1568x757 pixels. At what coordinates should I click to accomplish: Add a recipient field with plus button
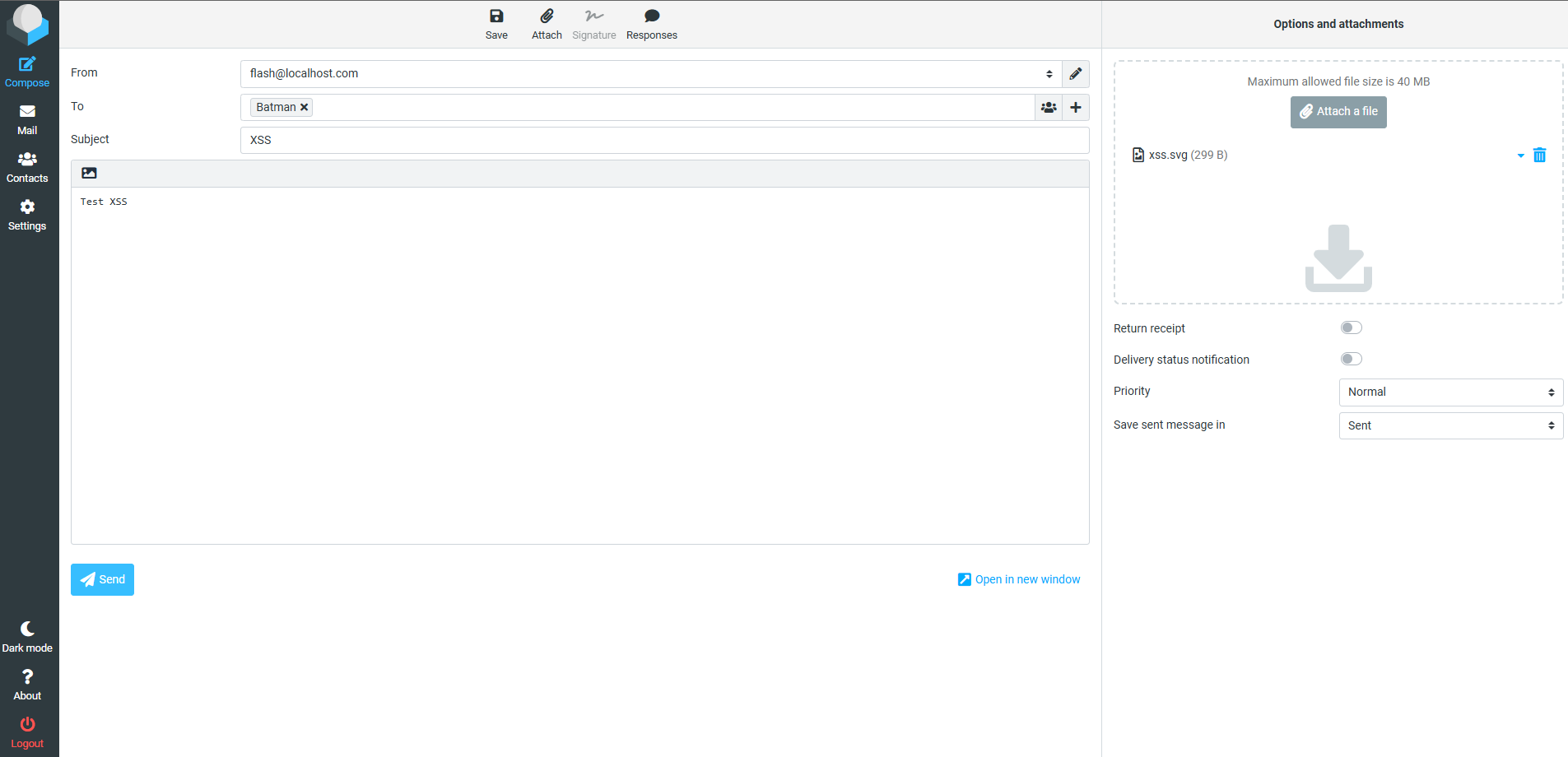pos(1076,107)
